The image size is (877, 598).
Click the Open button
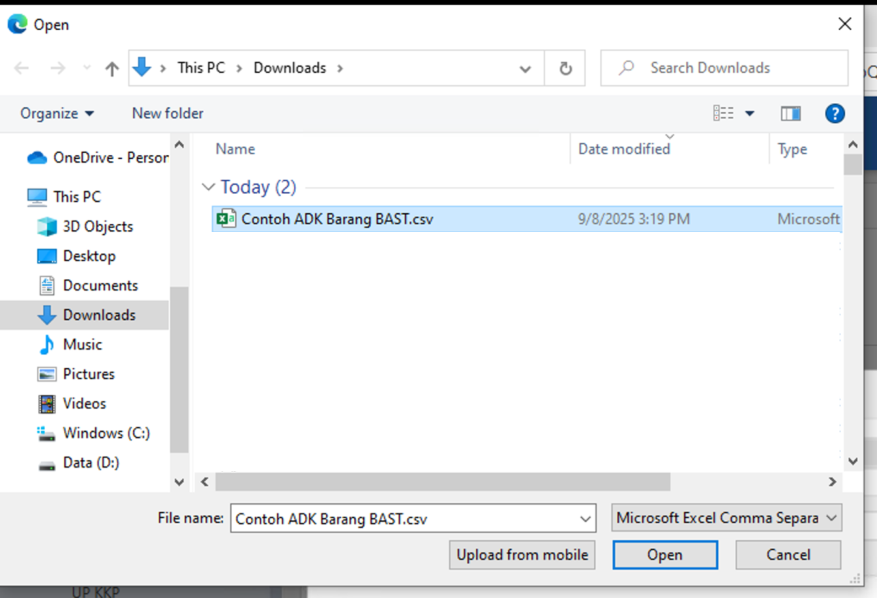pos(664,555)
